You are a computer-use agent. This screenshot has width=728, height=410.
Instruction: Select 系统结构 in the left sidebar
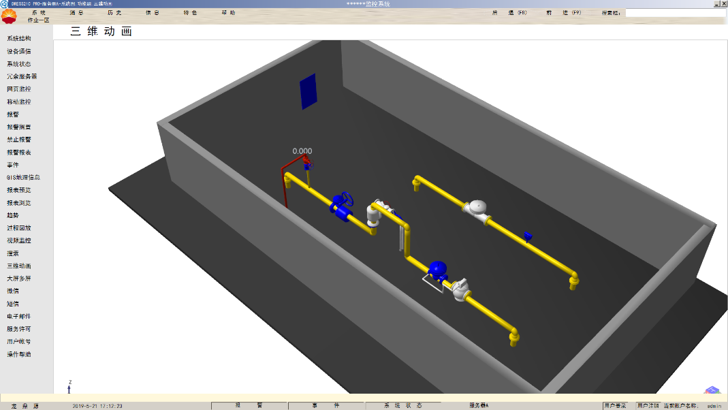pyautogui.click(x=19, y=39)
